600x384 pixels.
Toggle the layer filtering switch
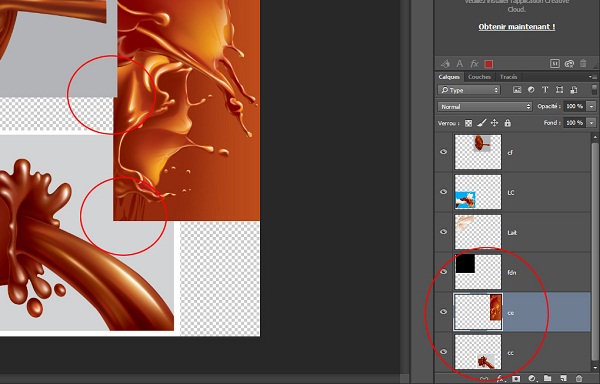(x=594, y=90)
